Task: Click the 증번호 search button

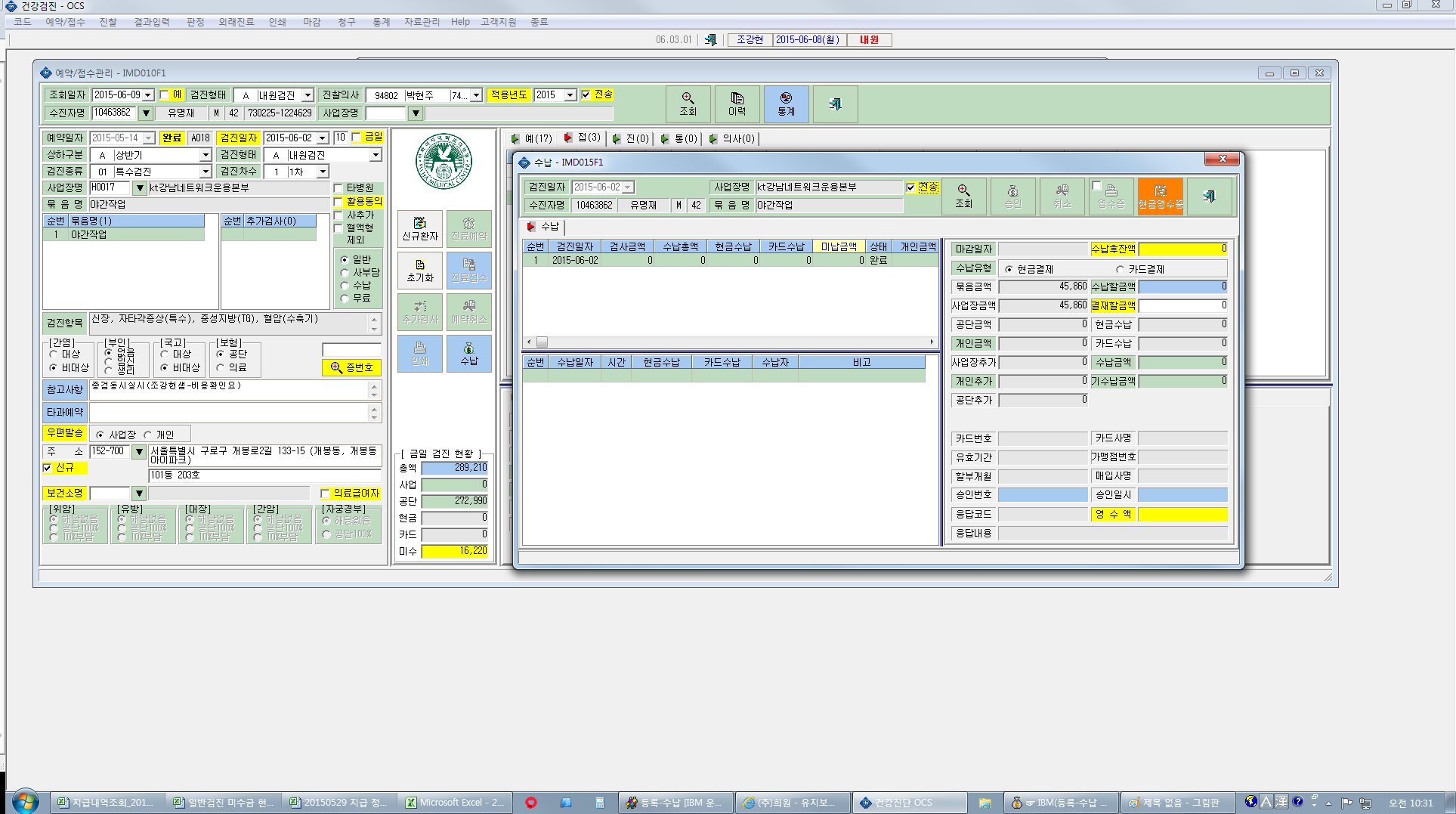Action: click(351, 367)
